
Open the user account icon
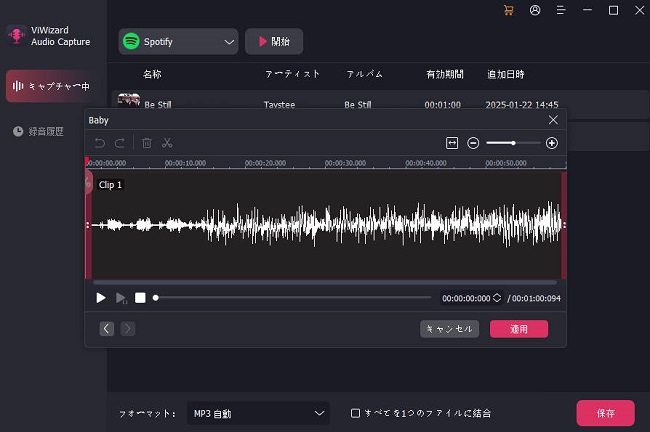[x=535, y=10]
